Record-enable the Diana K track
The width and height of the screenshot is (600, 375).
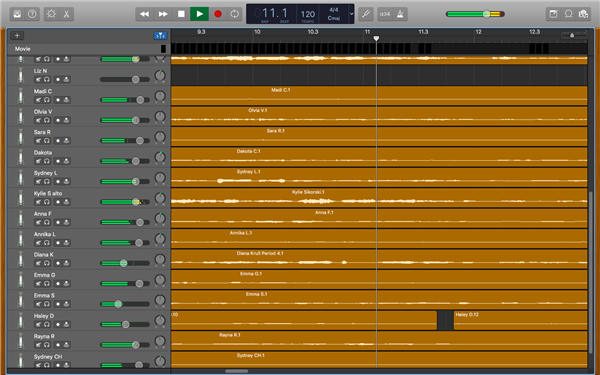pos(58,263)
